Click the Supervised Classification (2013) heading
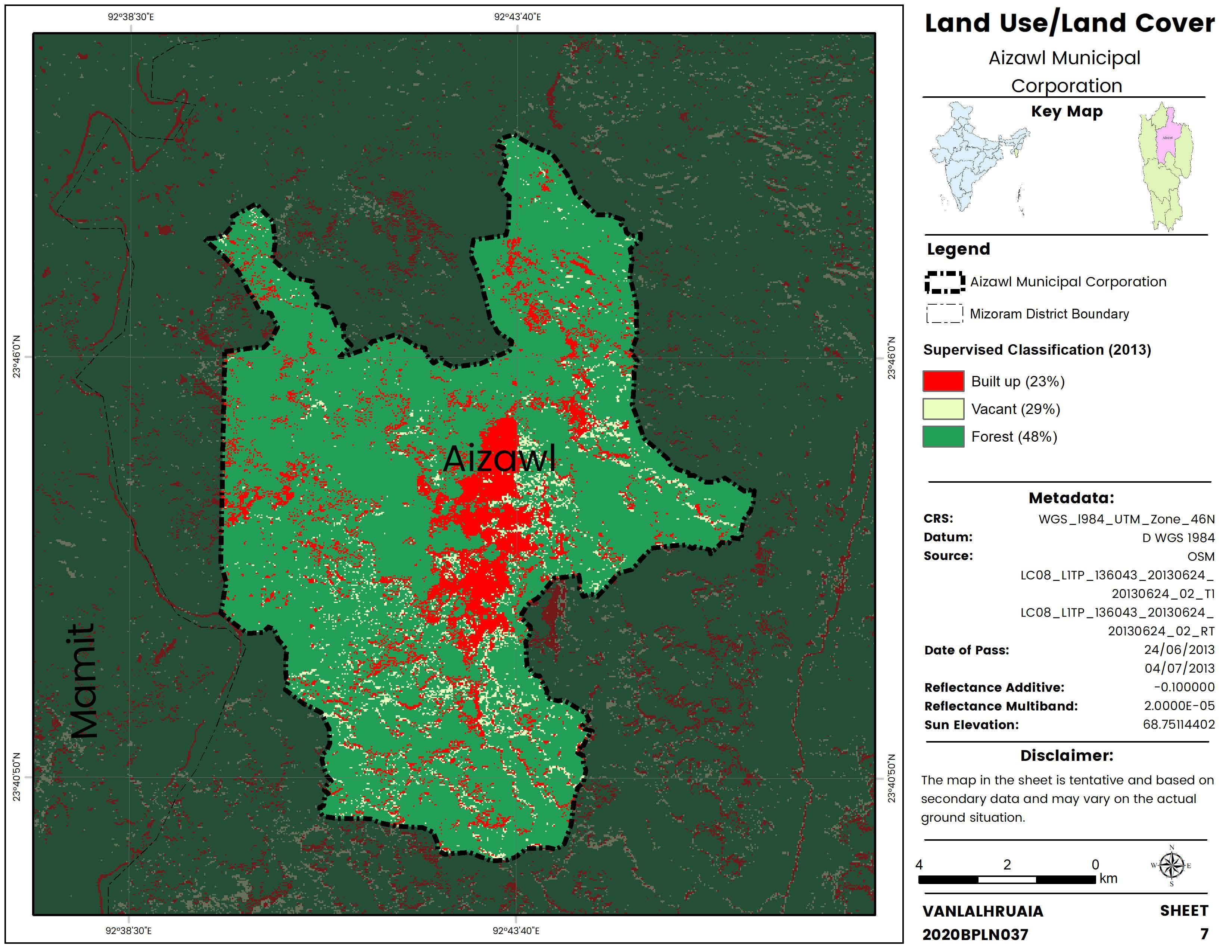Screen dimensions: 1232x952 click(1037, 350)
